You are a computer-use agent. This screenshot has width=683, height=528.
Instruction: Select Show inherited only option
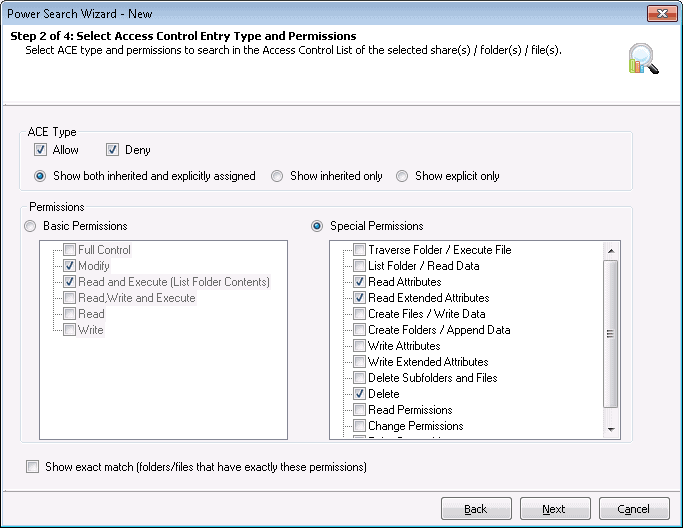click(277, 176)
